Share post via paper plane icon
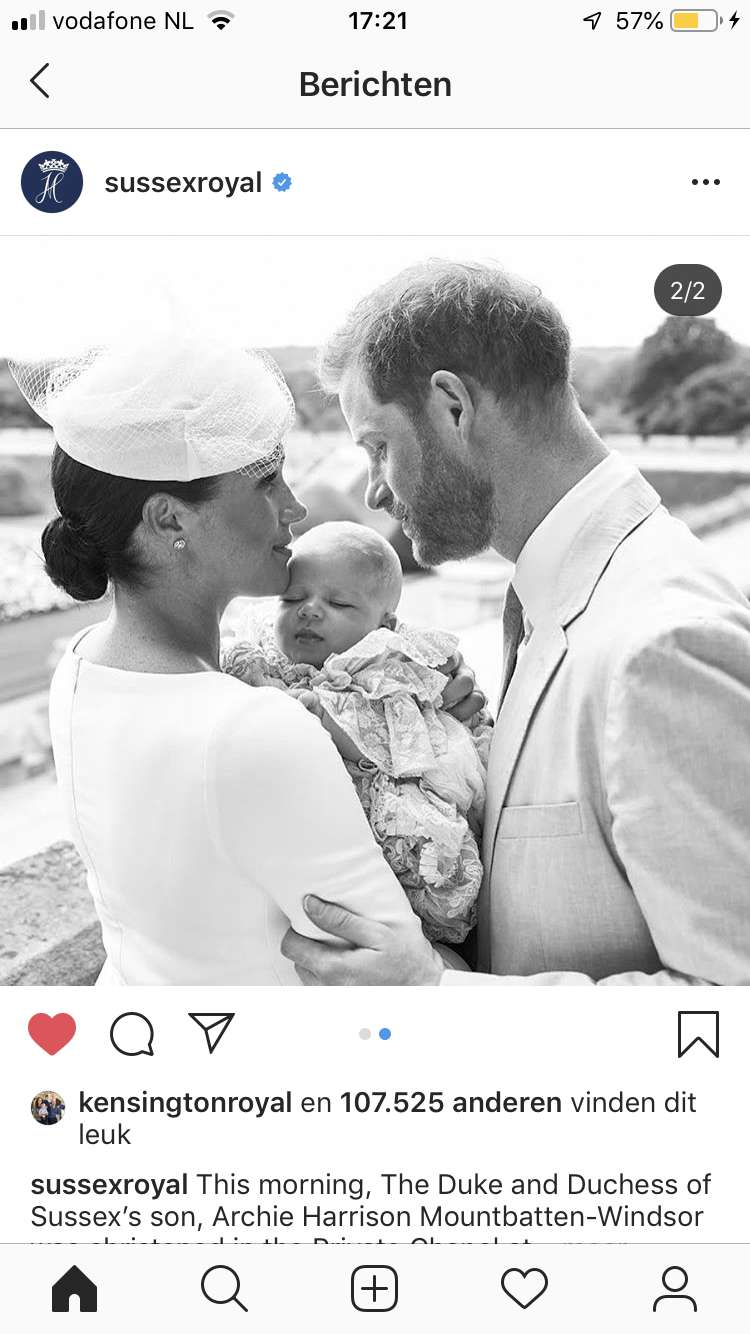 click(211, 1033)
